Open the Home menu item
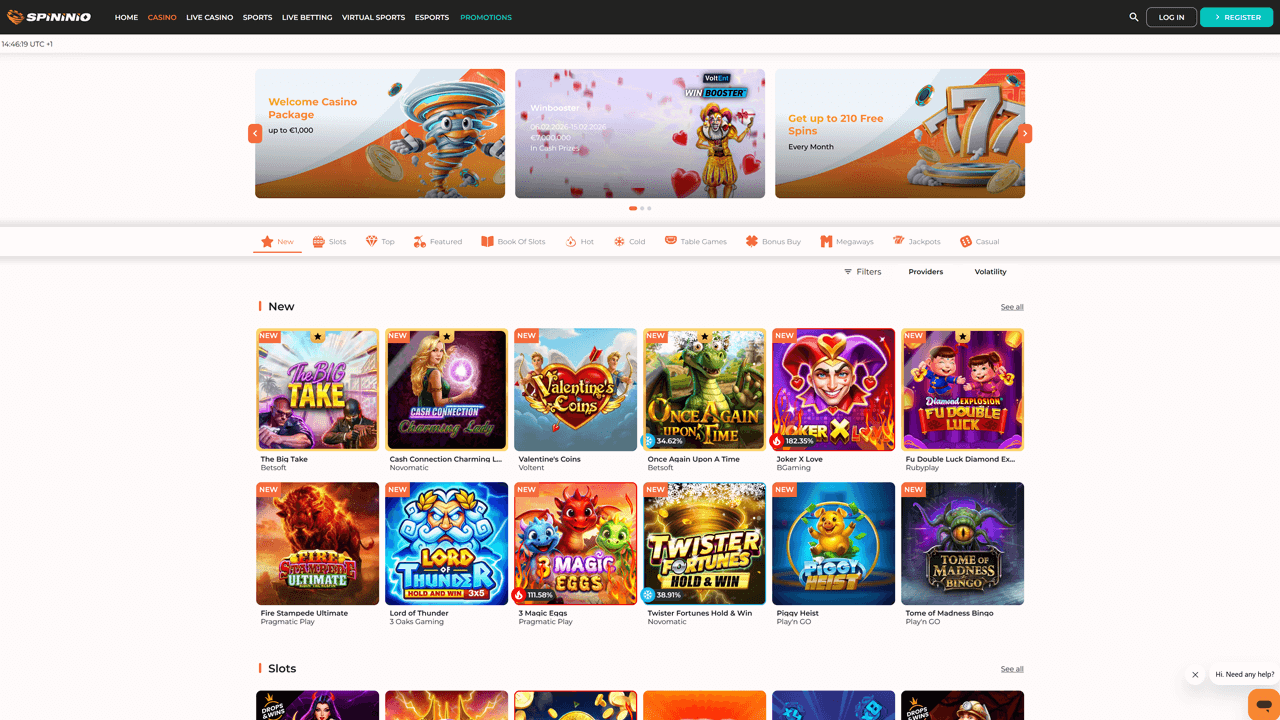Viewport: 1280px width, 720px height. 126,17
